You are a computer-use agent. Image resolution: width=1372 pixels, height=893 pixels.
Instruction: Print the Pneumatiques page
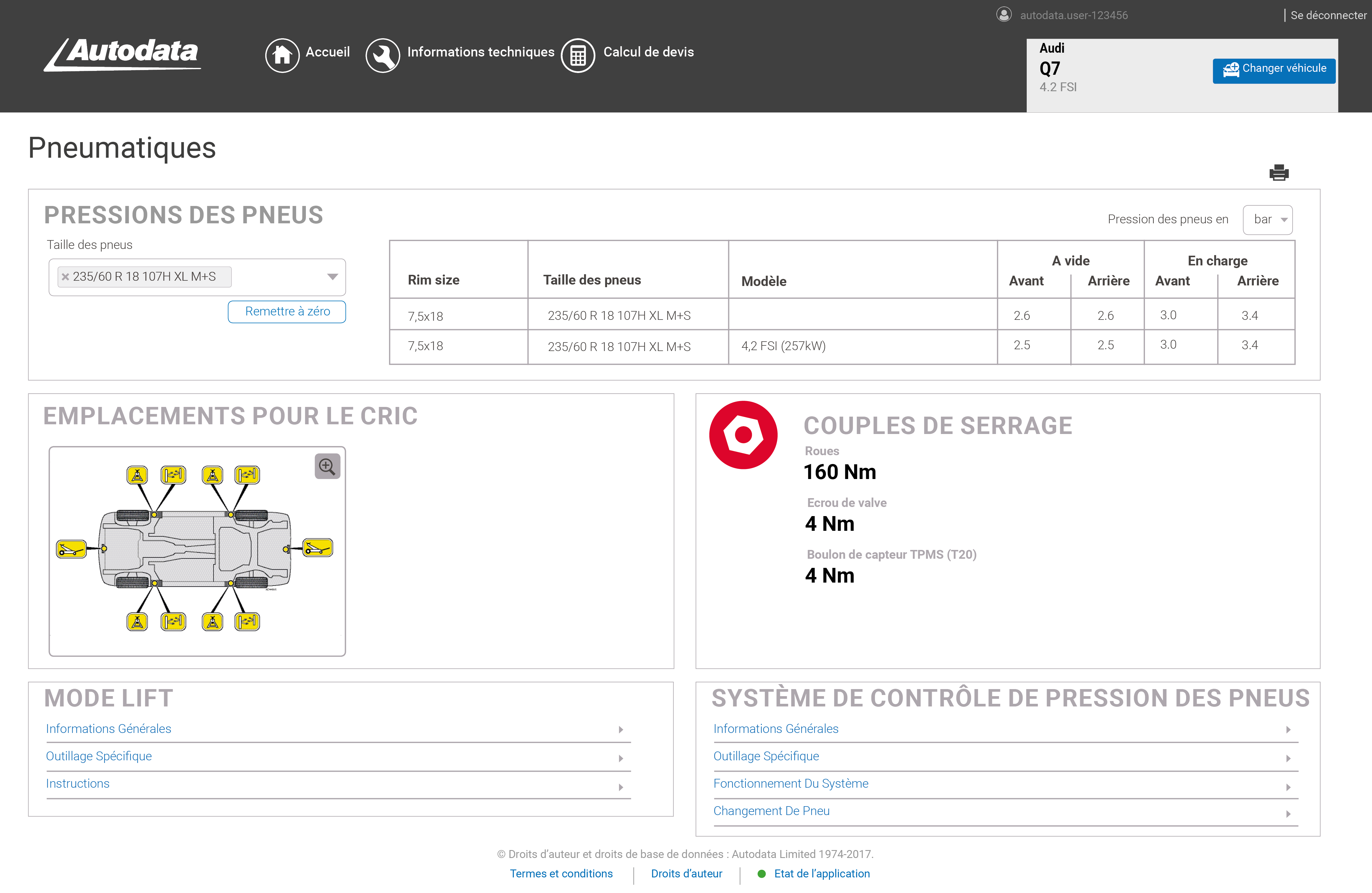(x=1280, y=172)
